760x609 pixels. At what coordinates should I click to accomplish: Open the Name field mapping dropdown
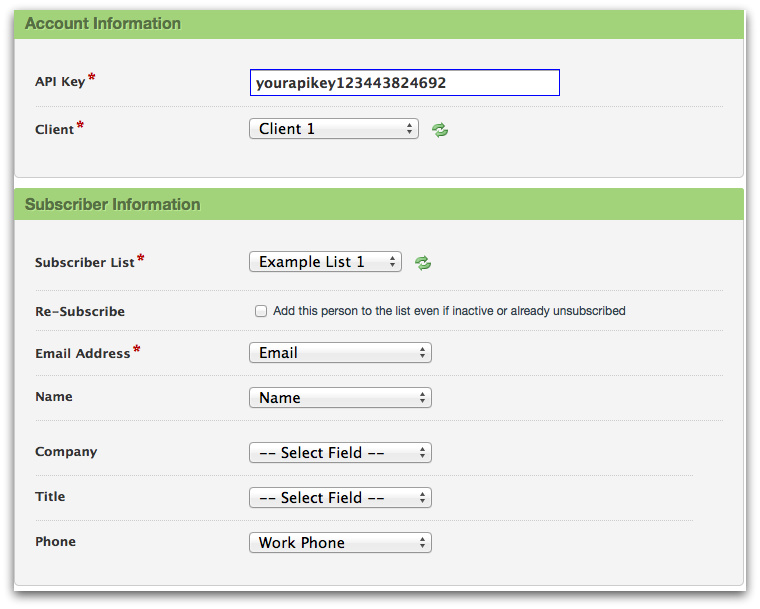click(339, 398)
